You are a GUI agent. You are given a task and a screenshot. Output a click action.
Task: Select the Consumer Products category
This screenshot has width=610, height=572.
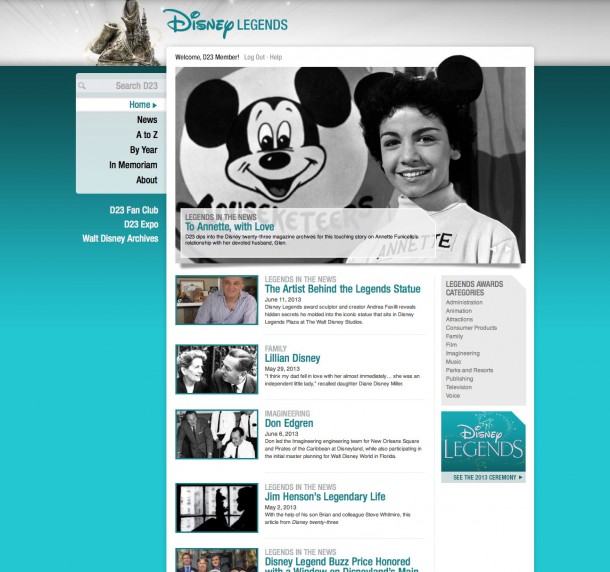click(x=471, y=328)
